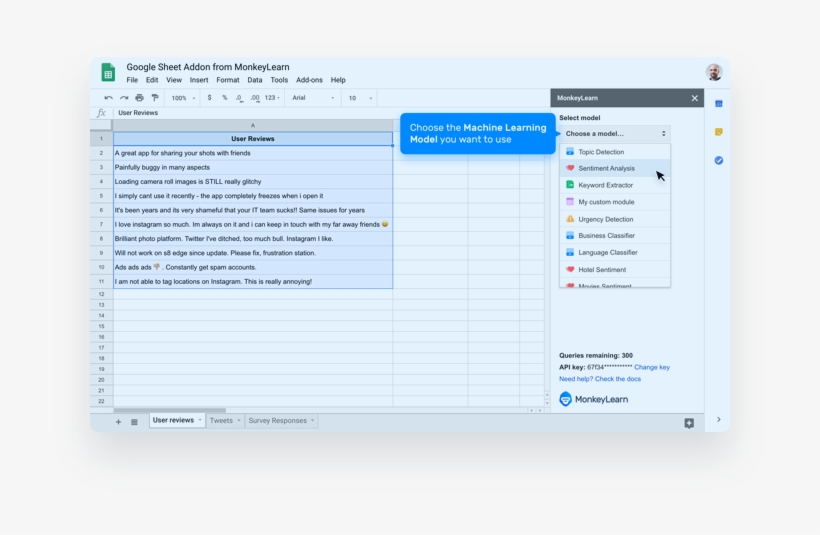This screenshot has width=820, height=535.
Task: Click the Redo arrow icon
Action: (x=124, y=98)
